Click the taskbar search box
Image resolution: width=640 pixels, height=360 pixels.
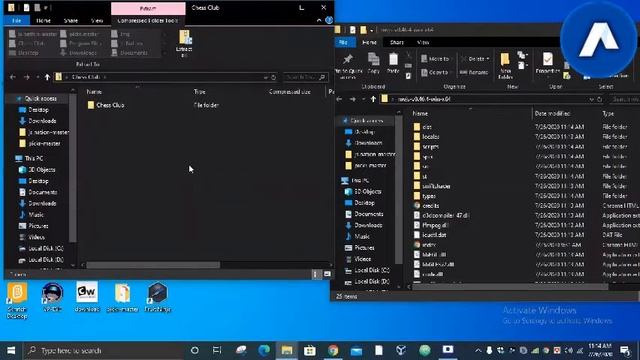(103, 351)
